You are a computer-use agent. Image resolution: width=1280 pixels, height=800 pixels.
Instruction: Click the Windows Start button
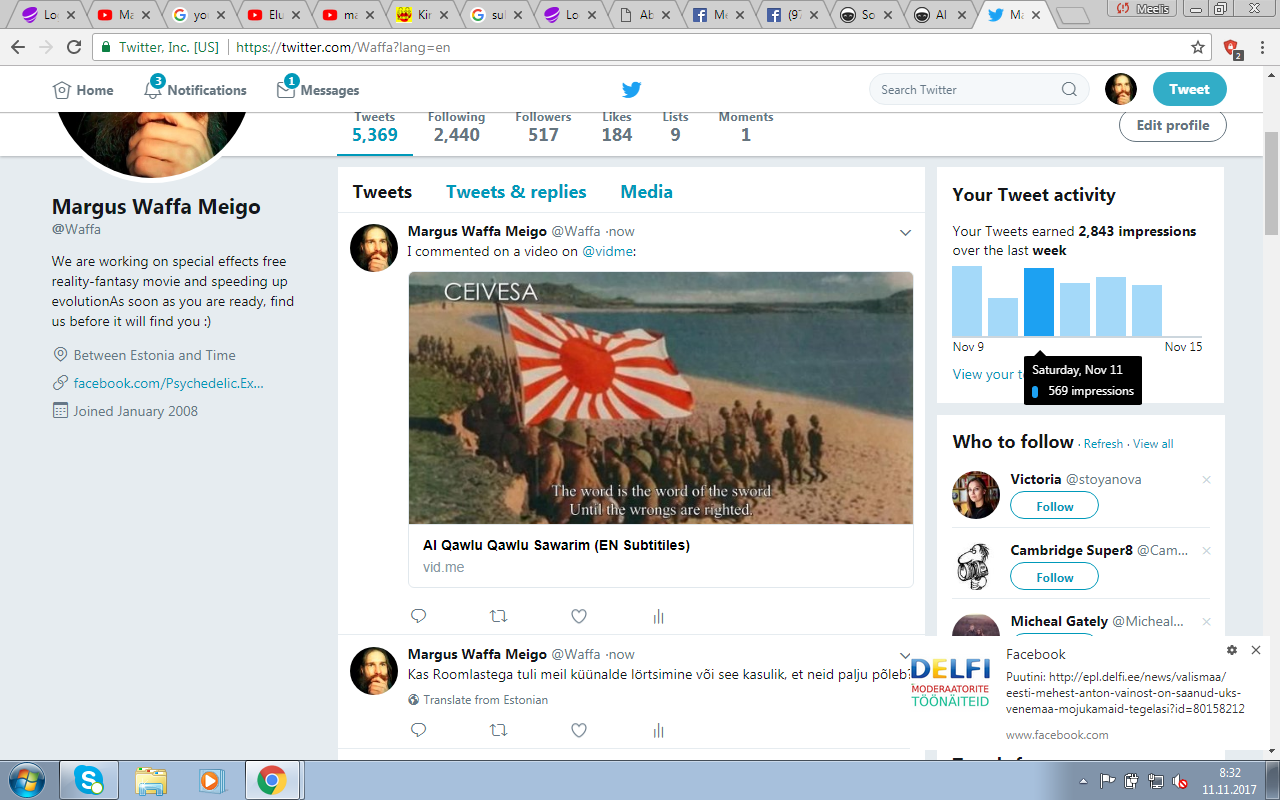pos(26,779)
